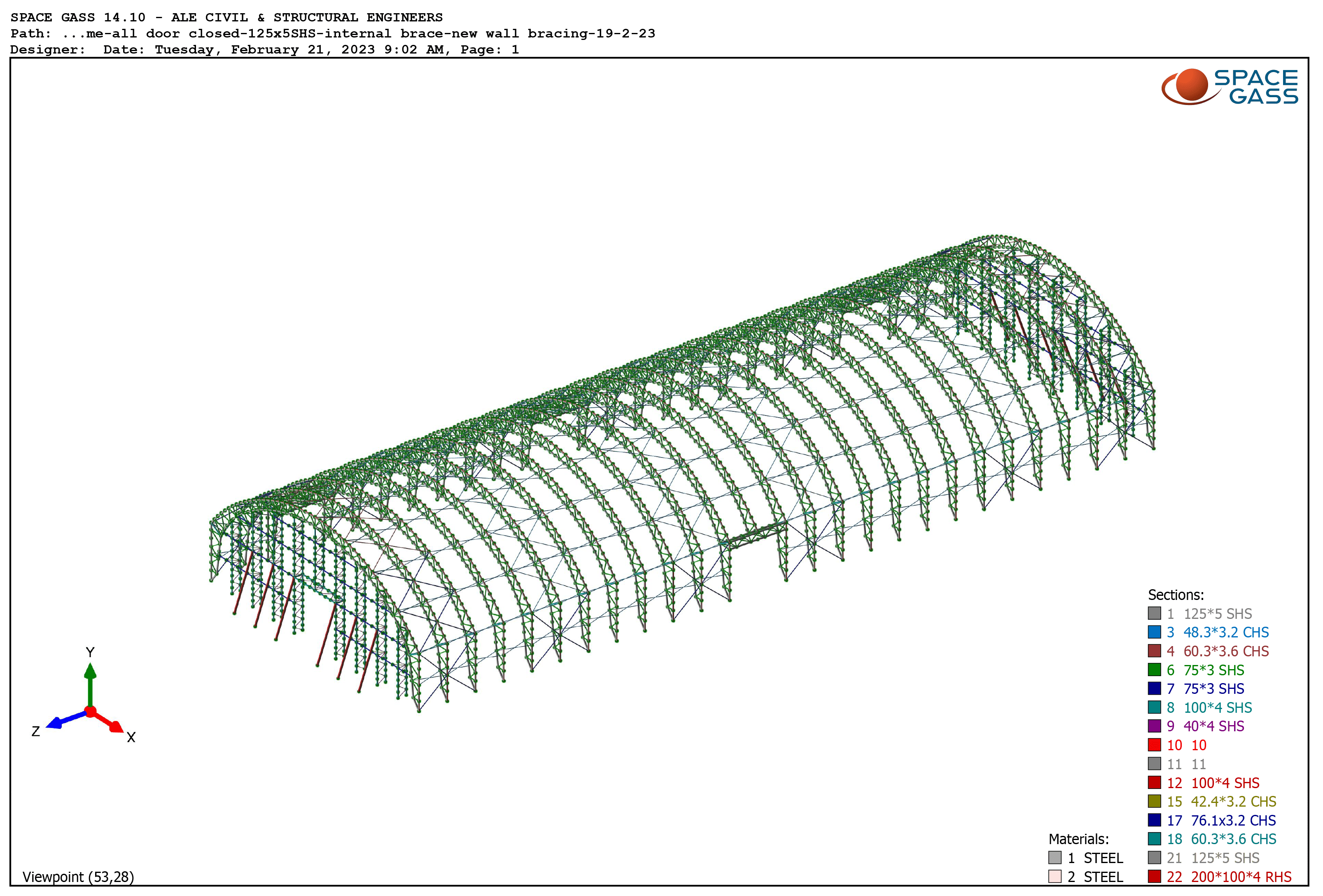
Task: Select the brown swatch for section 4
Action: [1155, 651]
